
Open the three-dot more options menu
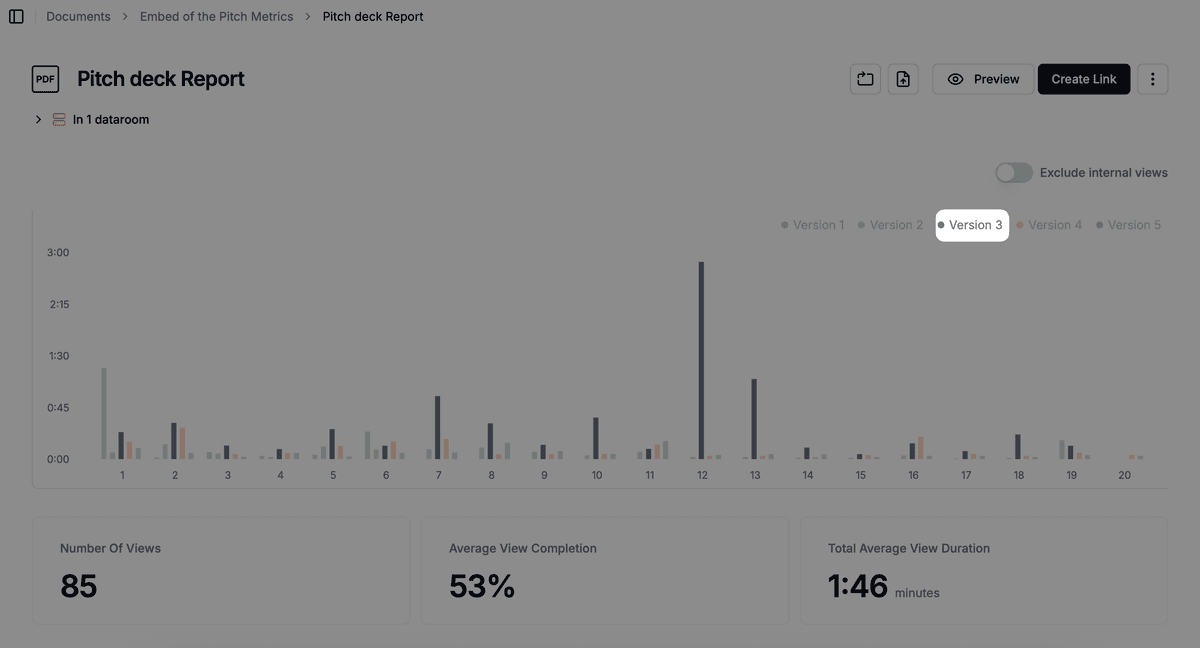point(1152,79)
